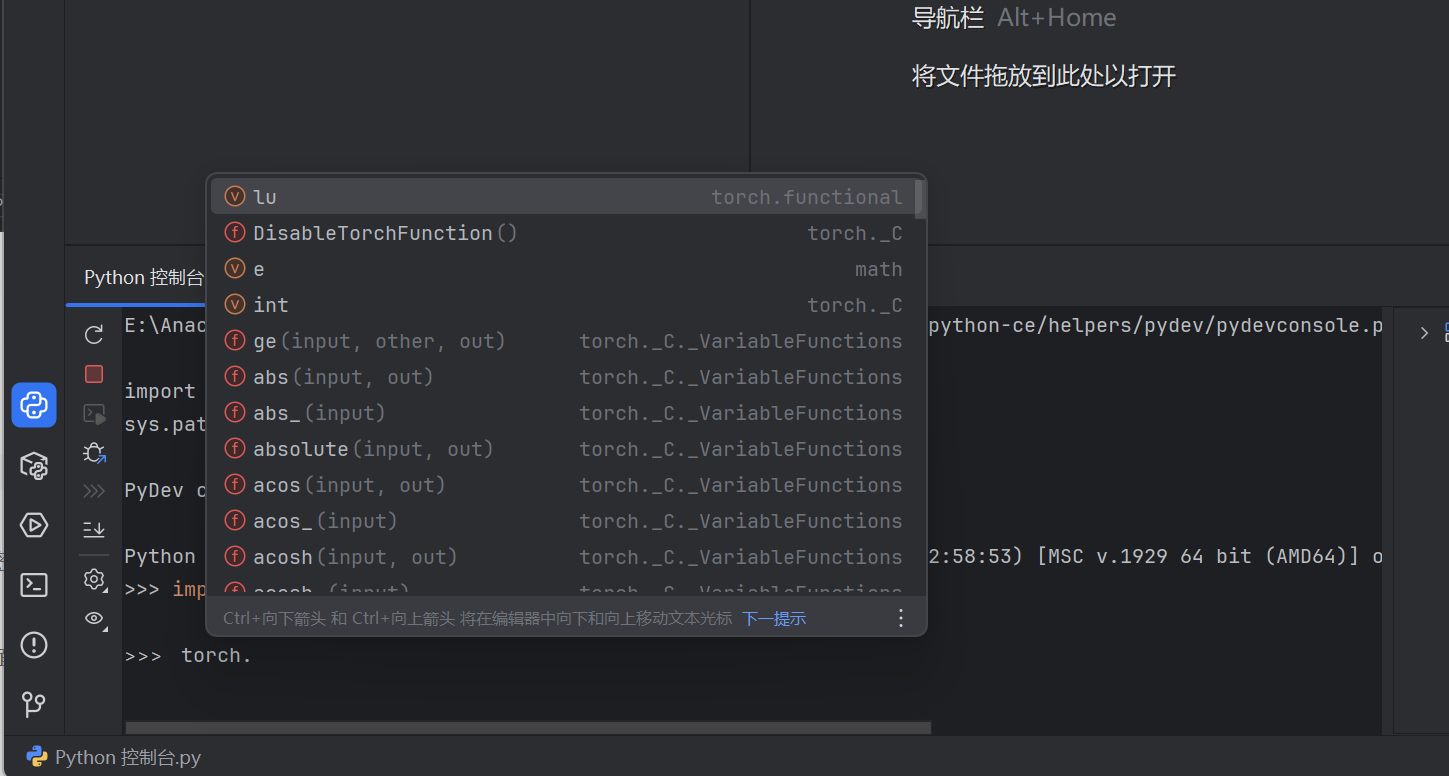
Task: Stop the console with red square icon
Action: pyautogui.click(x=93, y=373)
